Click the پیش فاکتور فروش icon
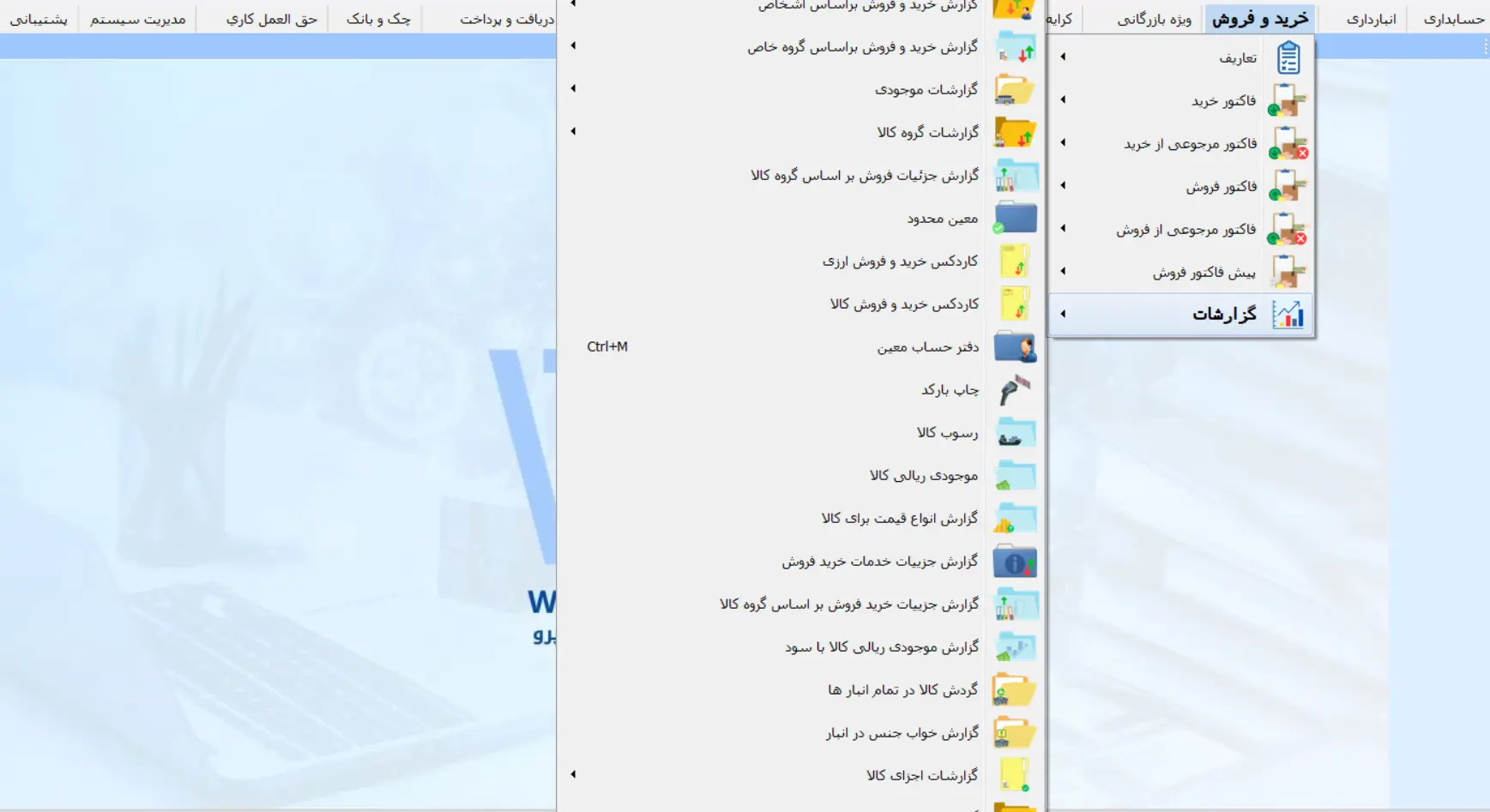This screenshot has width=1490, height=812. pos(1288,272)
